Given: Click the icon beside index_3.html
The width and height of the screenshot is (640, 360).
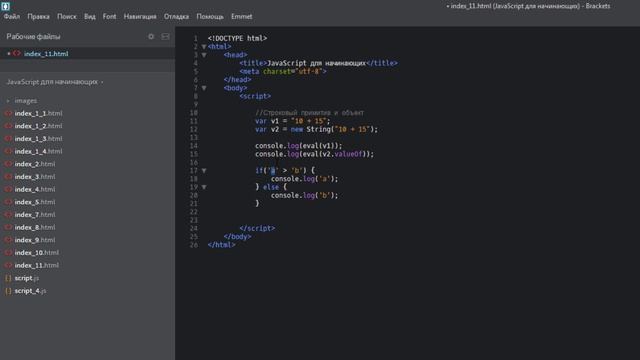Looking at the screenshot, I should [8, 176].
